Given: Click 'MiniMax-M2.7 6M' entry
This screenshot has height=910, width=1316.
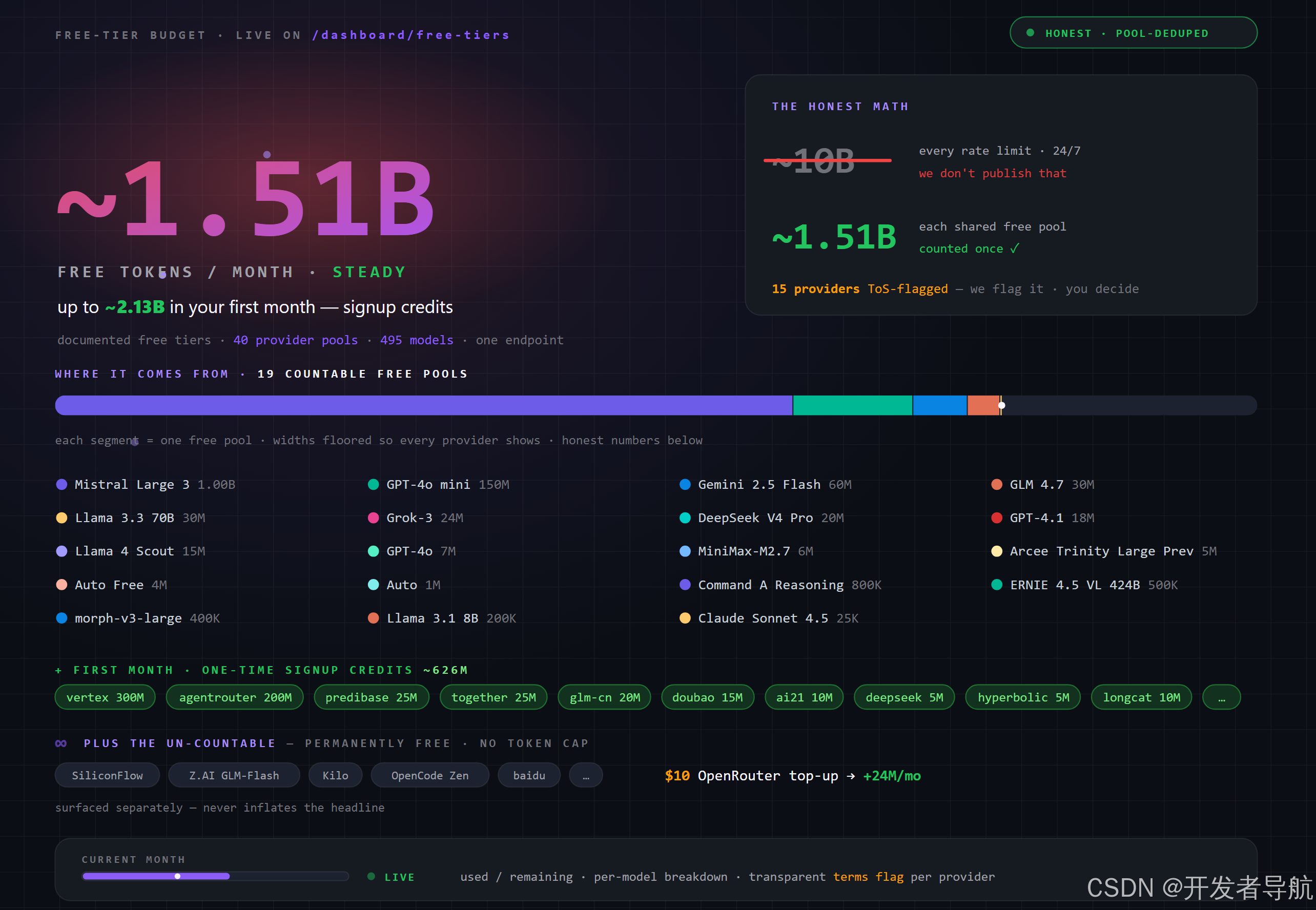Looking at the screenshot, I should [746, 551].
